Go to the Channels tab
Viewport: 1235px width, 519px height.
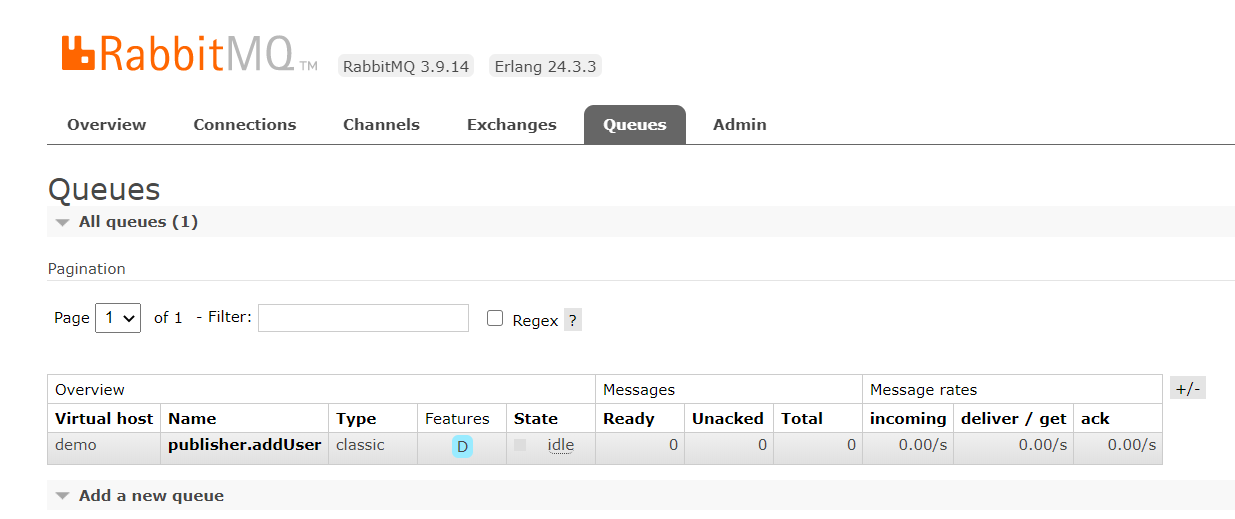coord(381,125)
